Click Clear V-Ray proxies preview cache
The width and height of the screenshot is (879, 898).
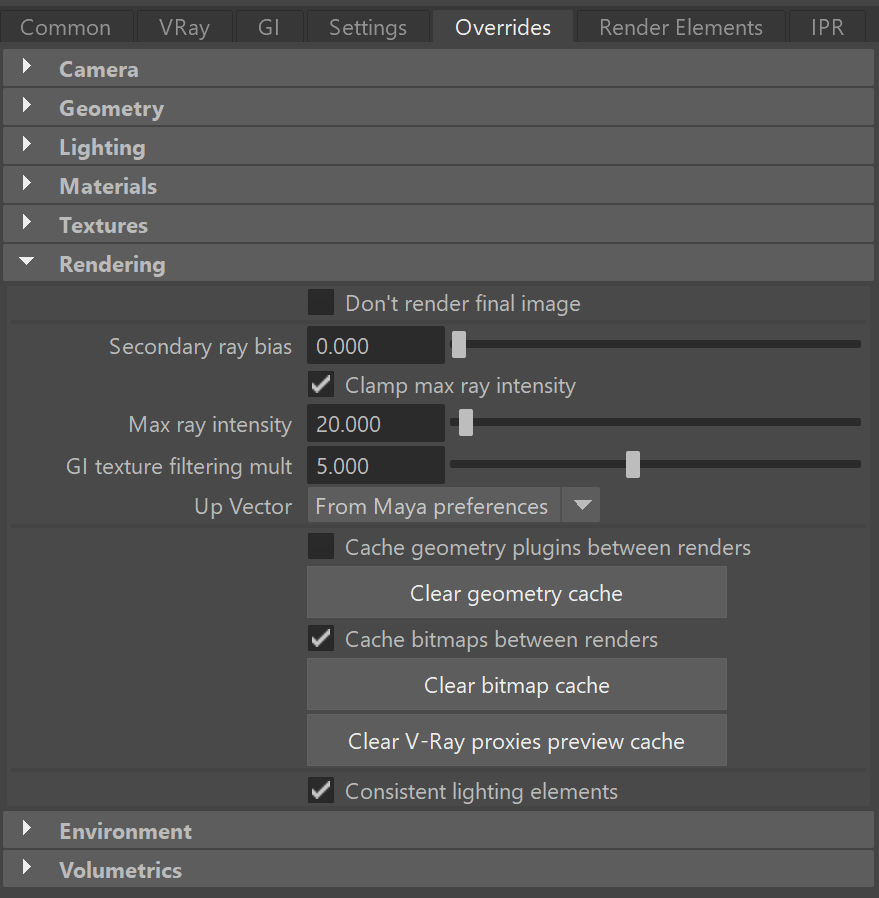517,741
